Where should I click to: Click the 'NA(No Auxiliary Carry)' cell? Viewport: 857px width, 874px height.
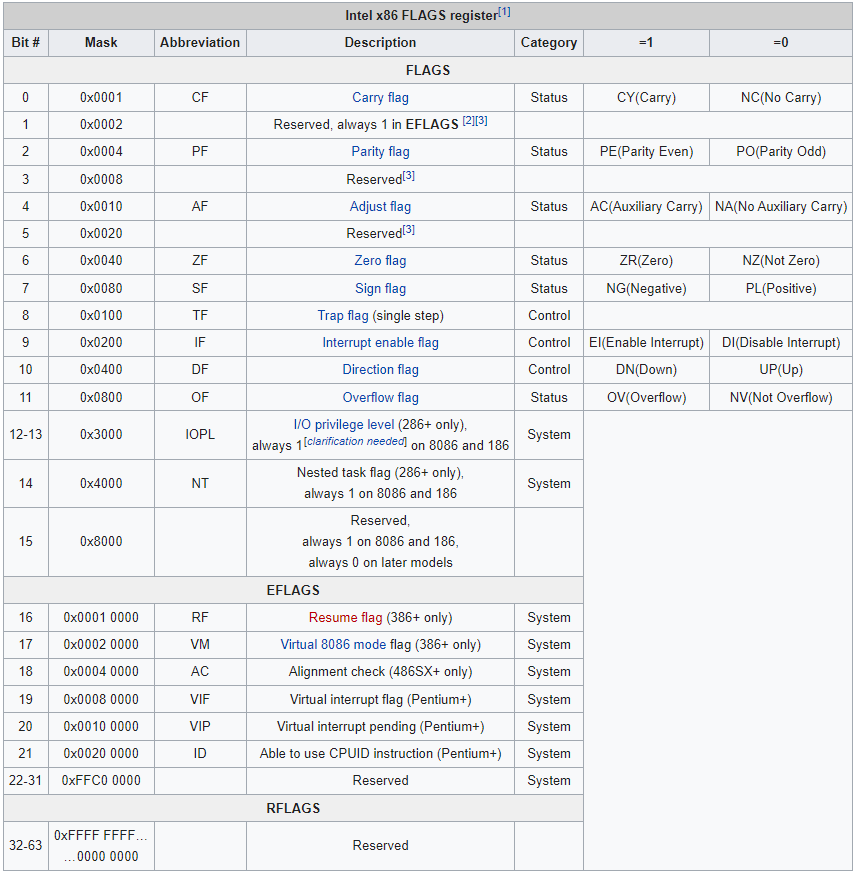[x=781, y=206]
